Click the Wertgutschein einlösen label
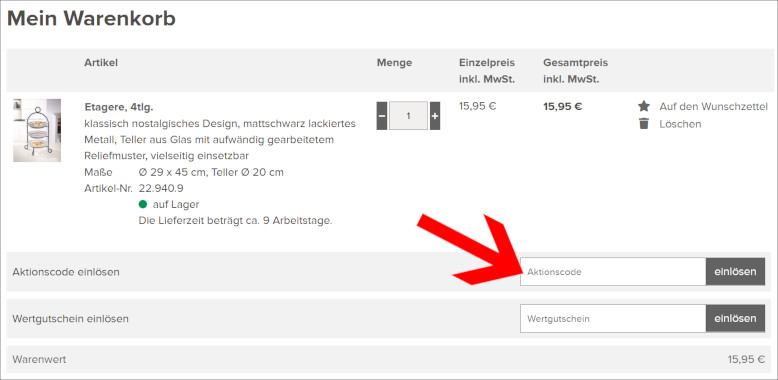 [70, 319]
